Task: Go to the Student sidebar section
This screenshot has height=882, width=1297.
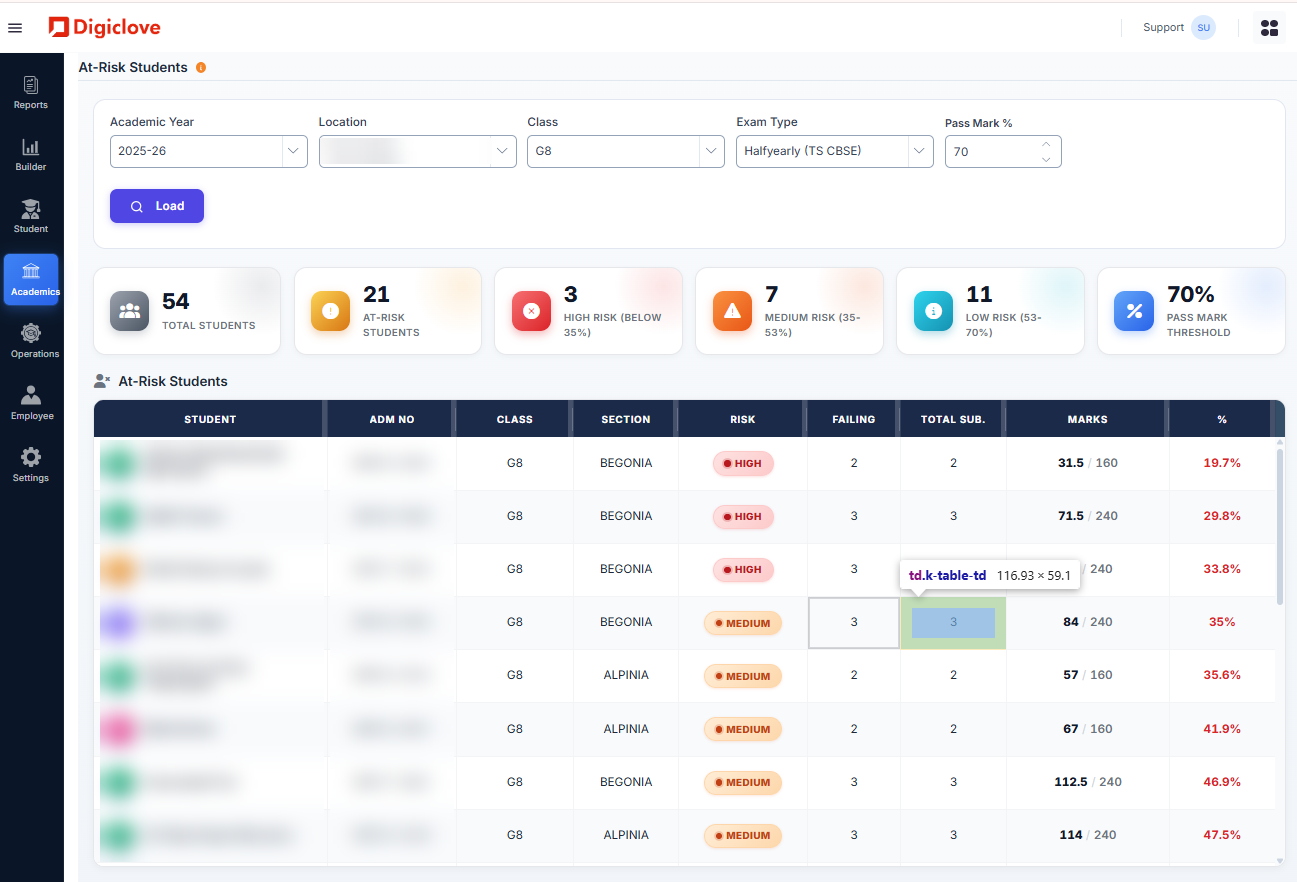Action: click(31, 217)
